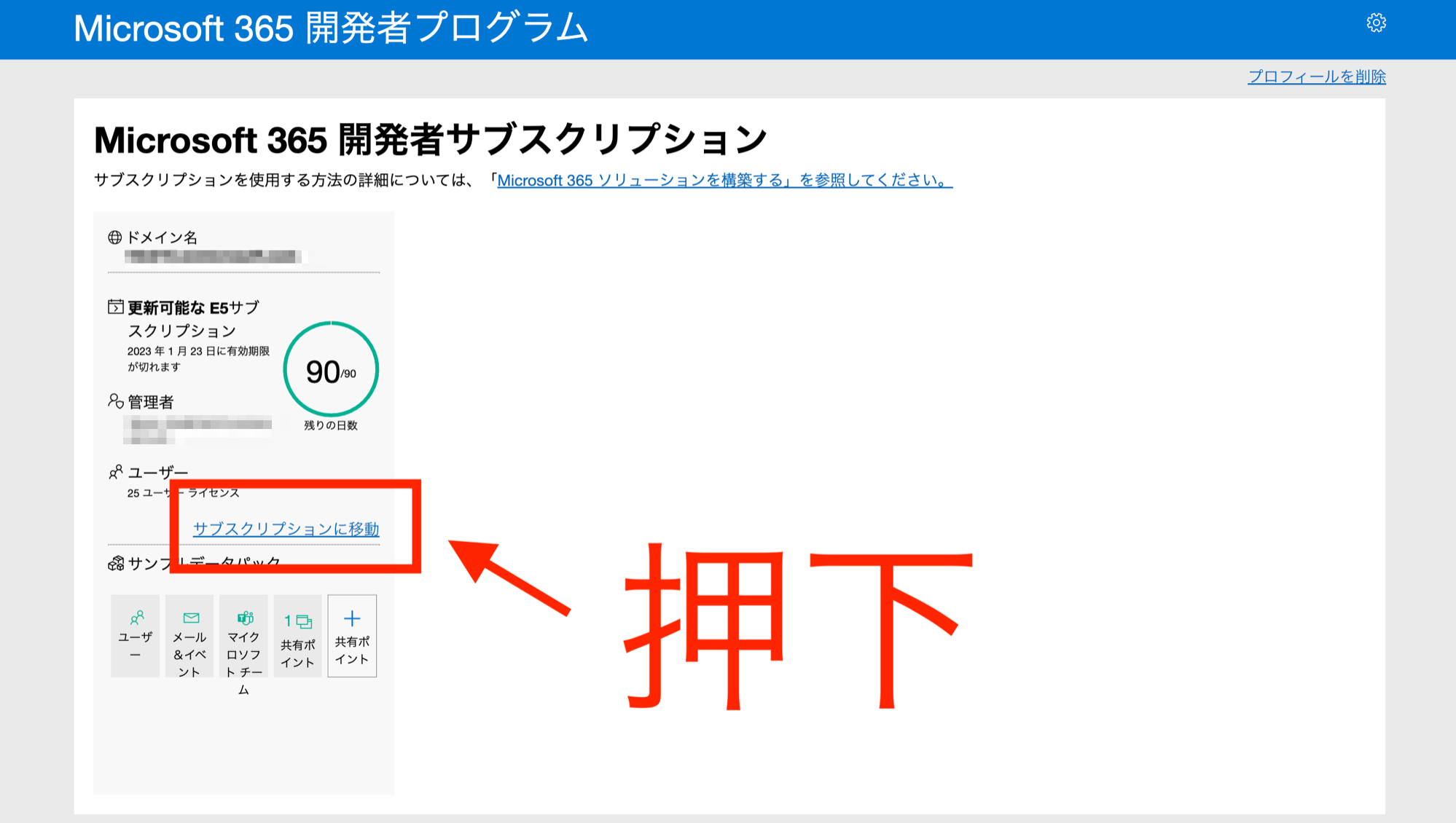
Task: Click the boxes icon beside サンプルデータパック
Action: tap(115, 563)
